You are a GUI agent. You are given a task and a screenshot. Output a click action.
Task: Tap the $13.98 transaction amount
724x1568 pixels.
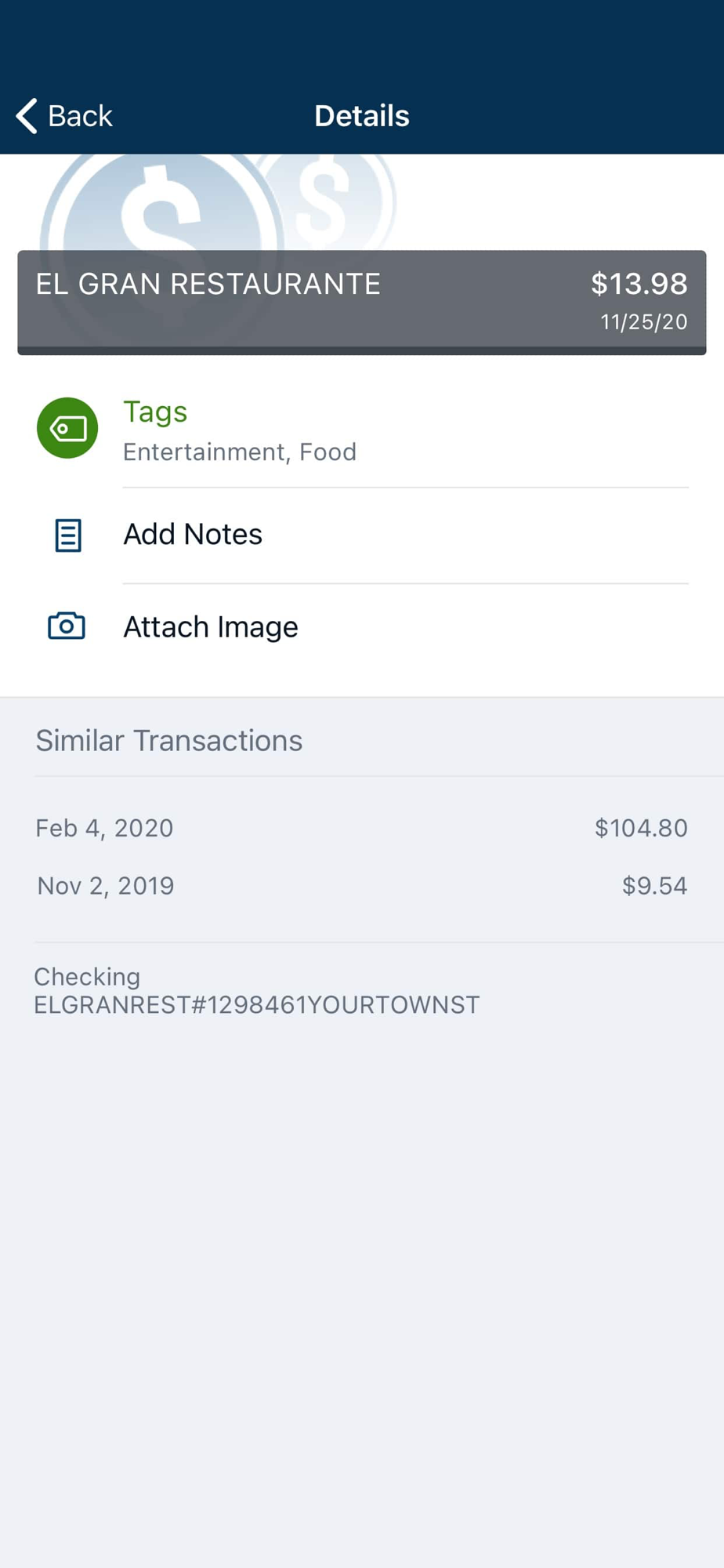(x=639, y=284)
